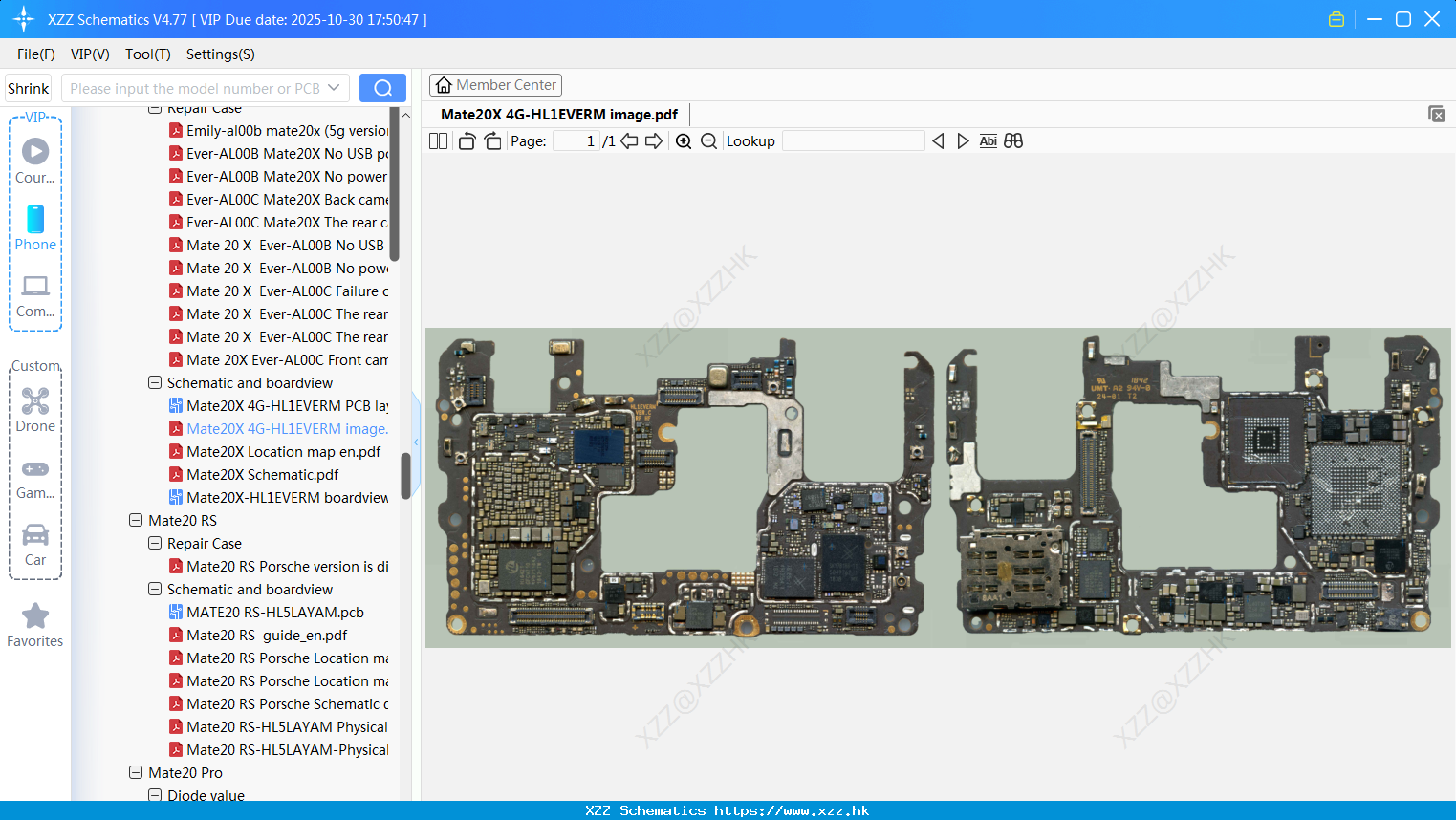Collapse the sidebar panel splitter arrow
This screenshot has width=1456, height=820.
click(416, 442)
